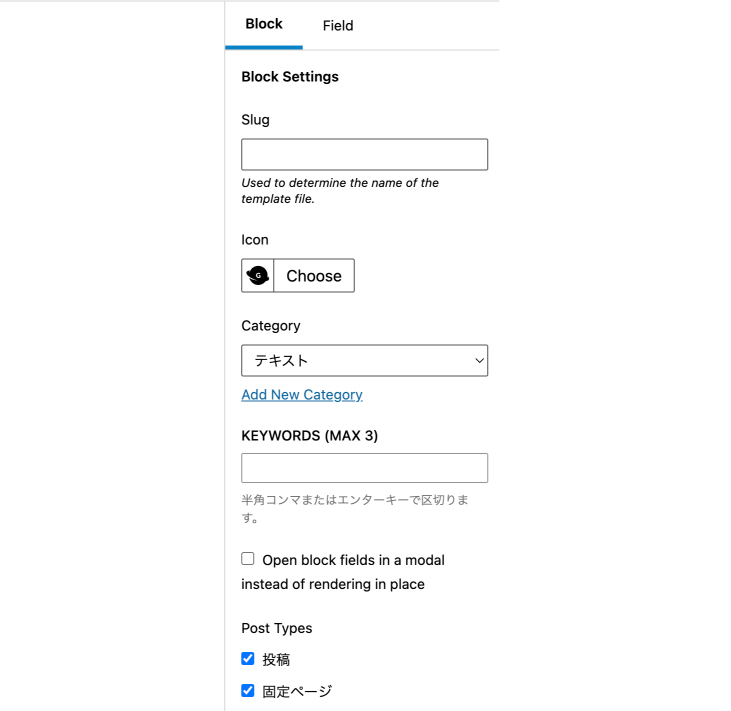Uncheck the 固定ページ post type checkbox
Viewport: 731px width, 711px height.
(x=248, y=690)
